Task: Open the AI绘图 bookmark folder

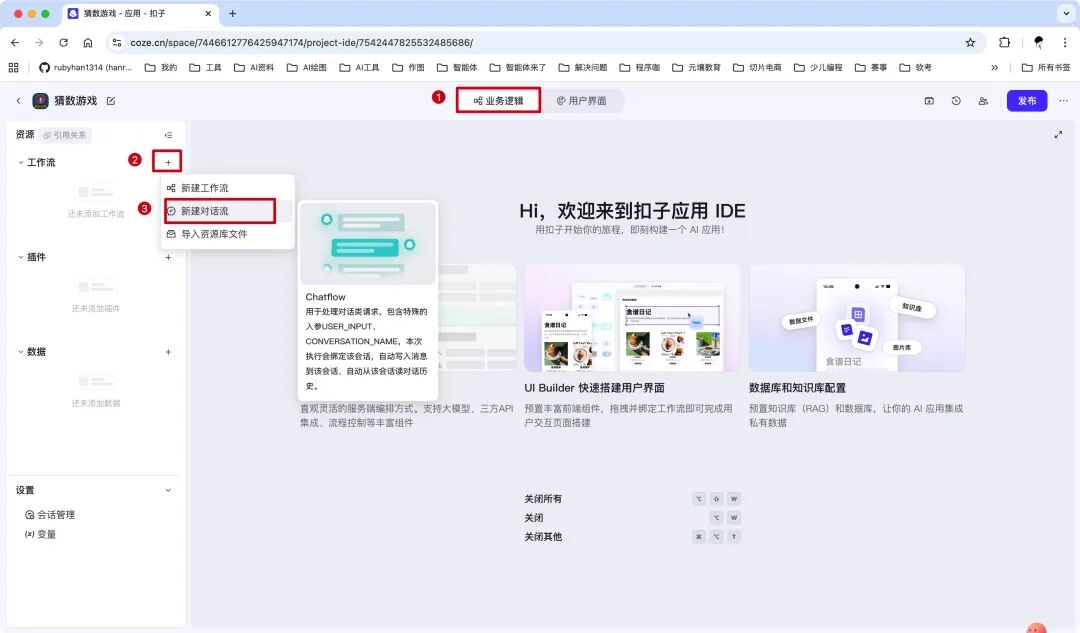Action: pyautogui.click(x=306, y=68)
